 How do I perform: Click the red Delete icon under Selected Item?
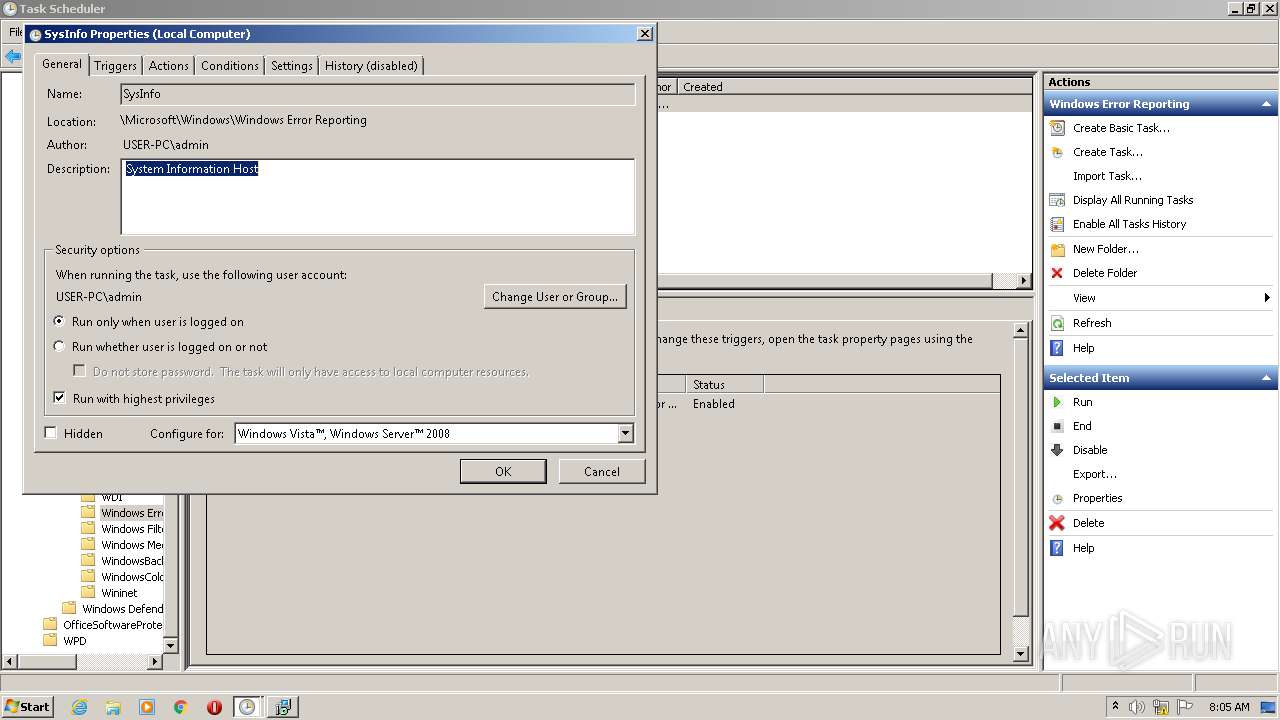coord(1057,523)
